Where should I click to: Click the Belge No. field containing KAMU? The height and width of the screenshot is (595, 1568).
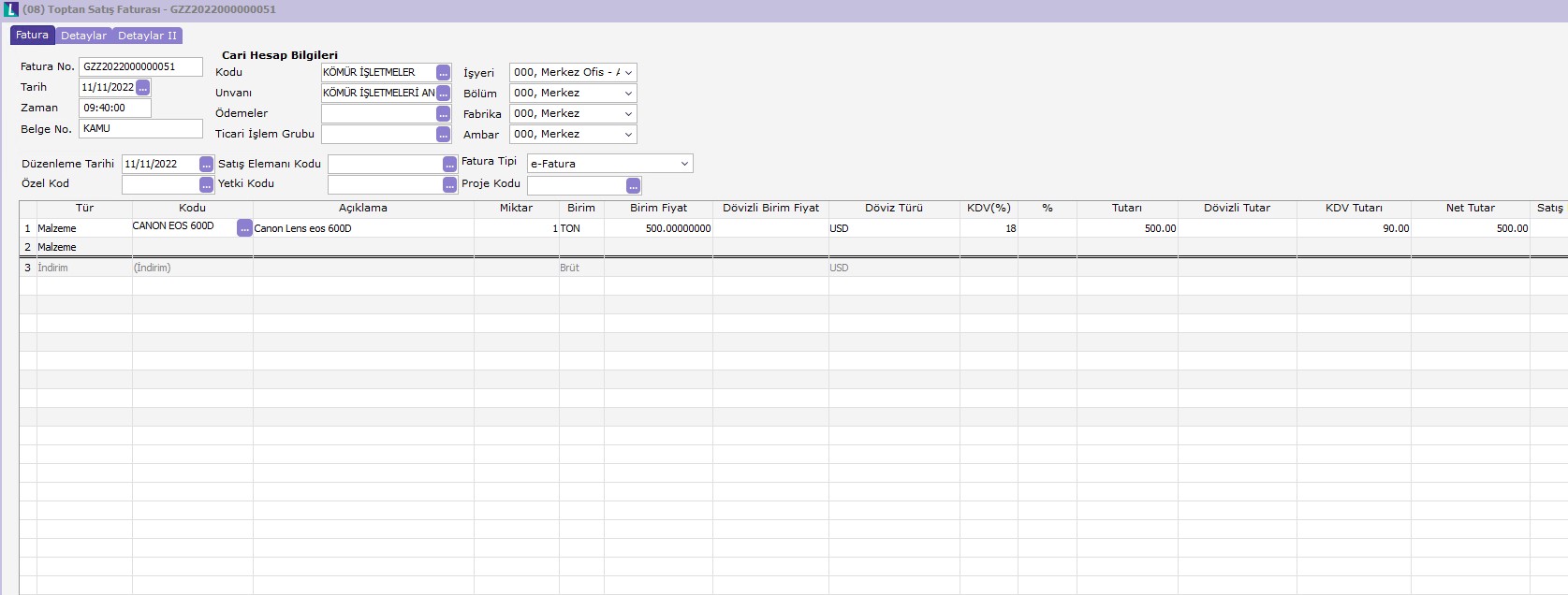pyautogui.click(x=140, y=129)
